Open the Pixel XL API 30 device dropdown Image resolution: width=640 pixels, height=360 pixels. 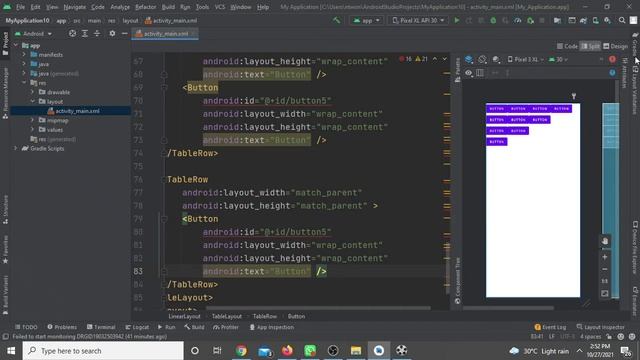[418, 20]
